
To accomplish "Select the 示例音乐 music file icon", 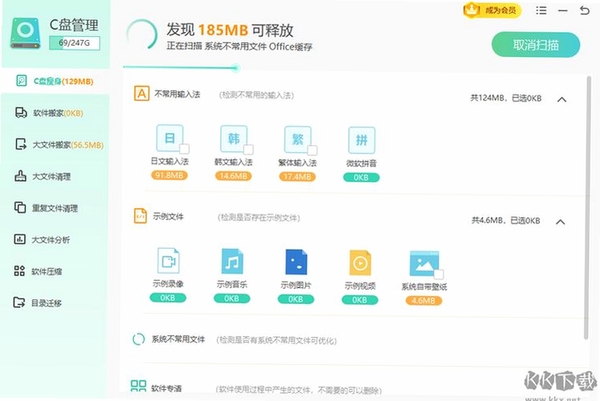I will 232,261.
